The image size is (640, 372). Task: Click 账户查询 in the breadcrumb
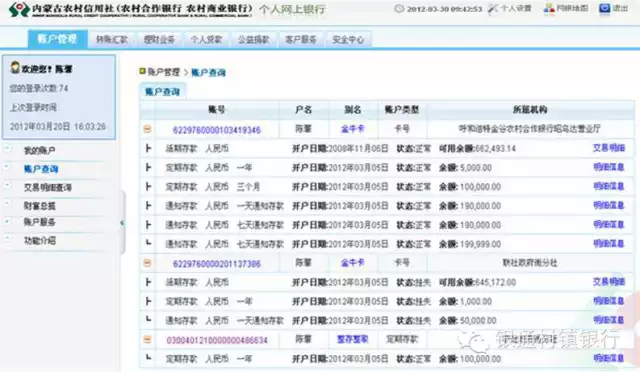pos(208,73)
